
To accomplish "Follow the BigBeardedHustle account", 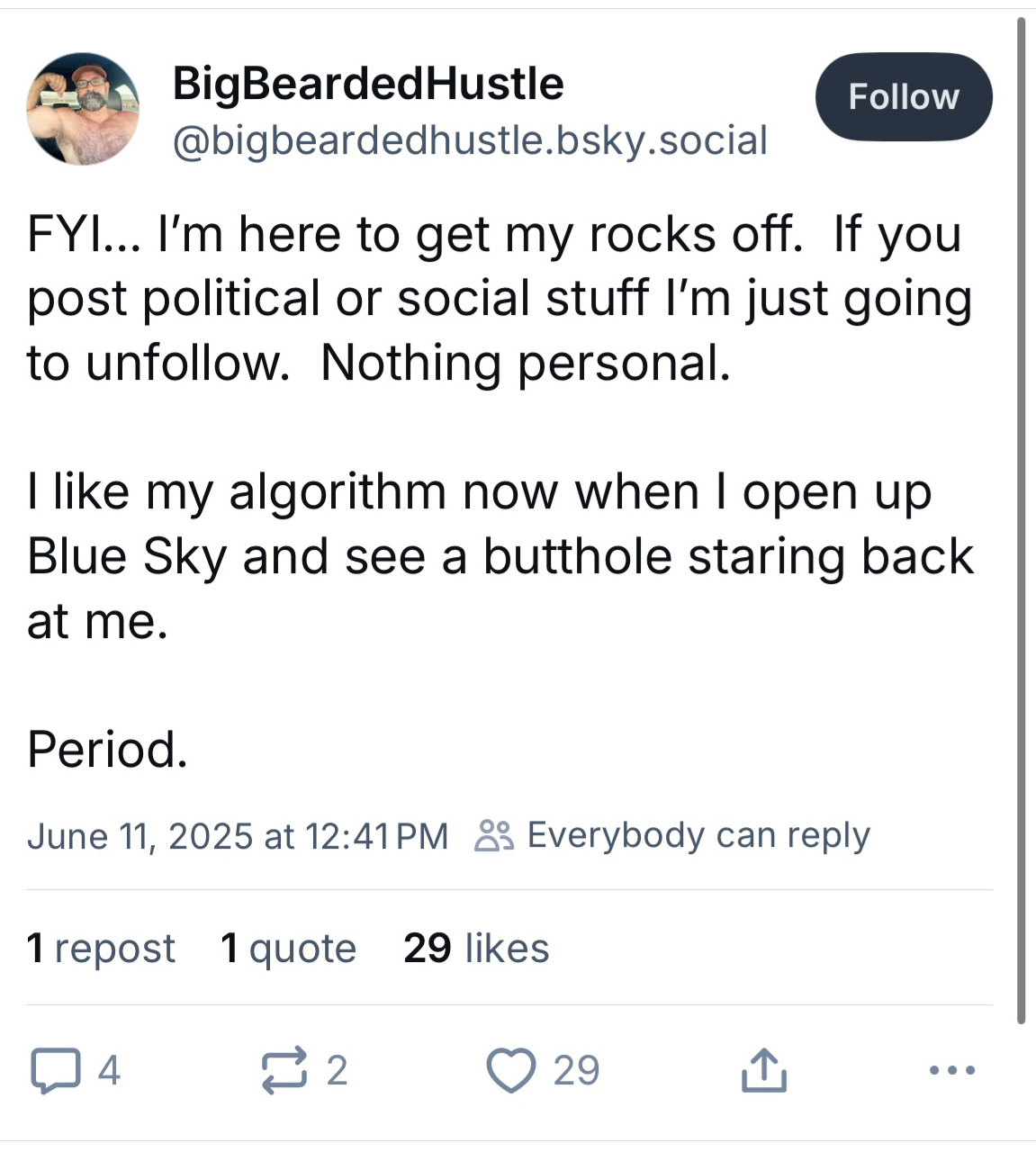I will pos(903,97).
